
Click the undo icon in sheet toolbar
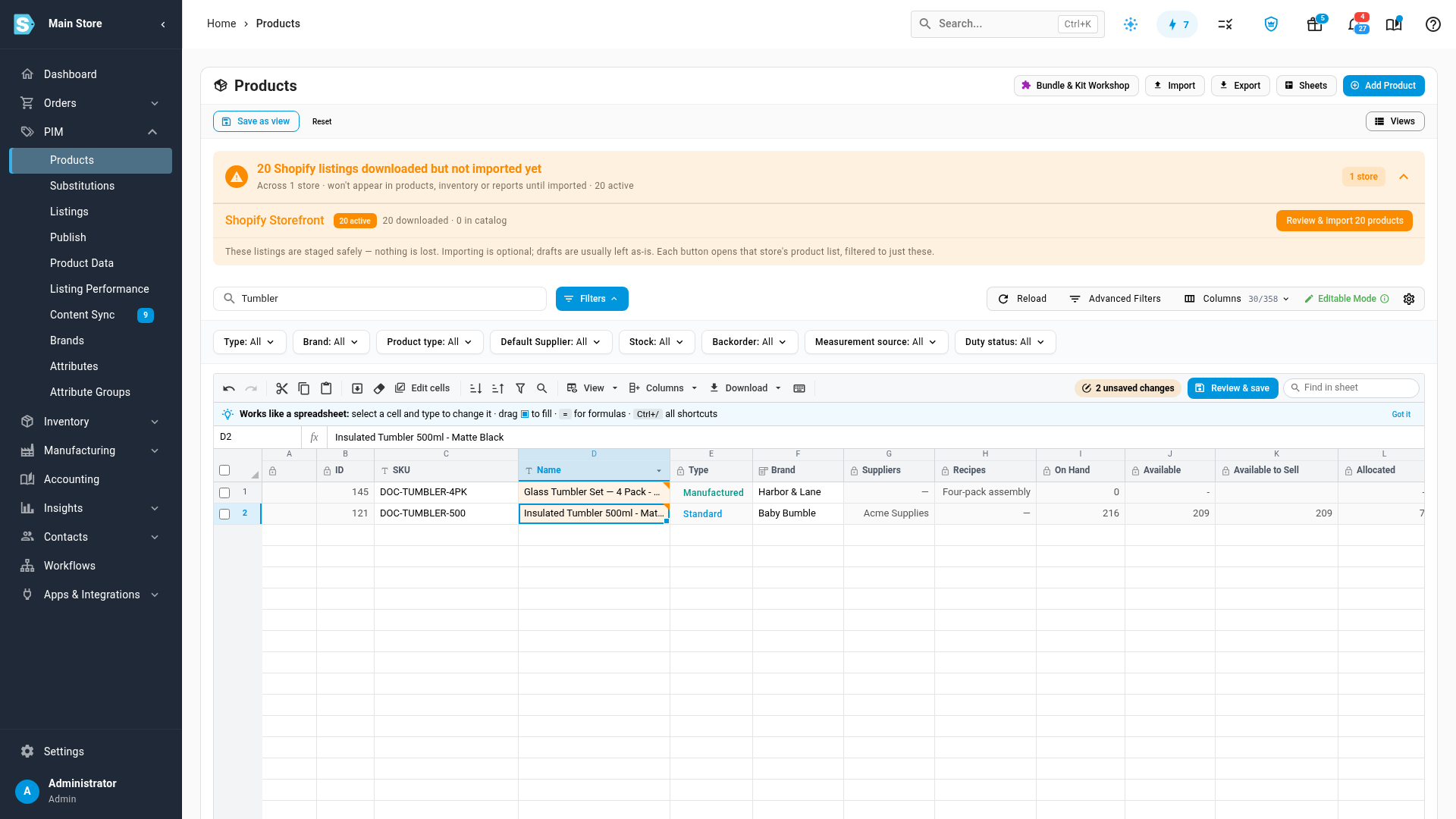[229, 388]
